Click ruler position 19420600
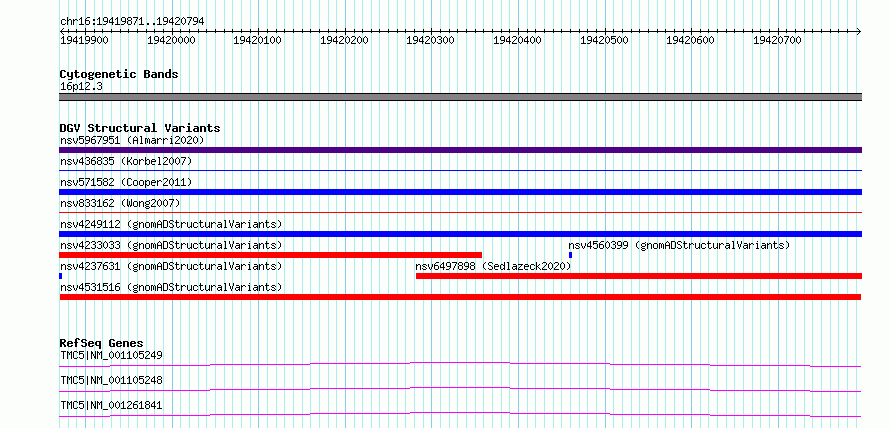Screen dimensions: 890x428 [x=690, y=40]
